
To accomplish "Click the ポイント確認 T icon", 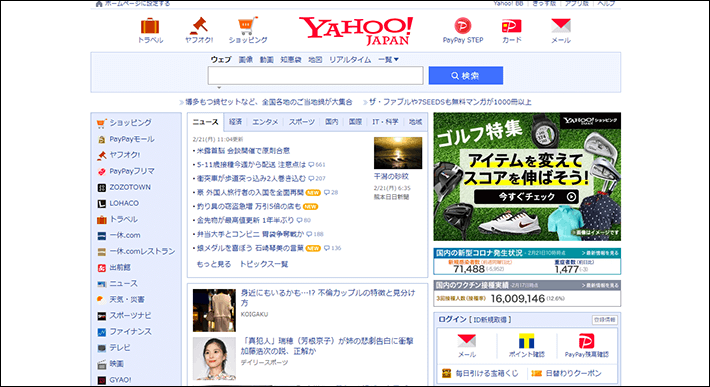I will 526,341.
